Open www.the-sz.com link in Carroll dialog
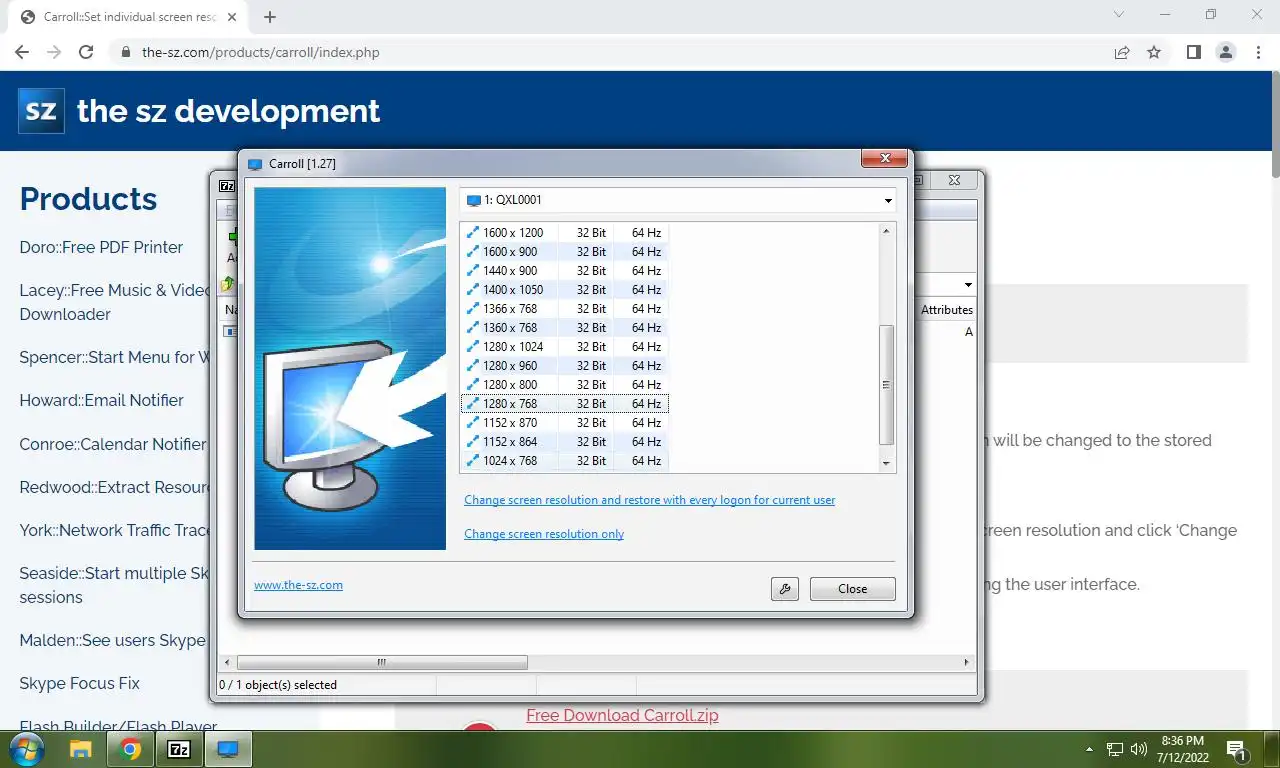Image resolution: width=1280 pixels, height=768 pixels. (x=298, y=585)
